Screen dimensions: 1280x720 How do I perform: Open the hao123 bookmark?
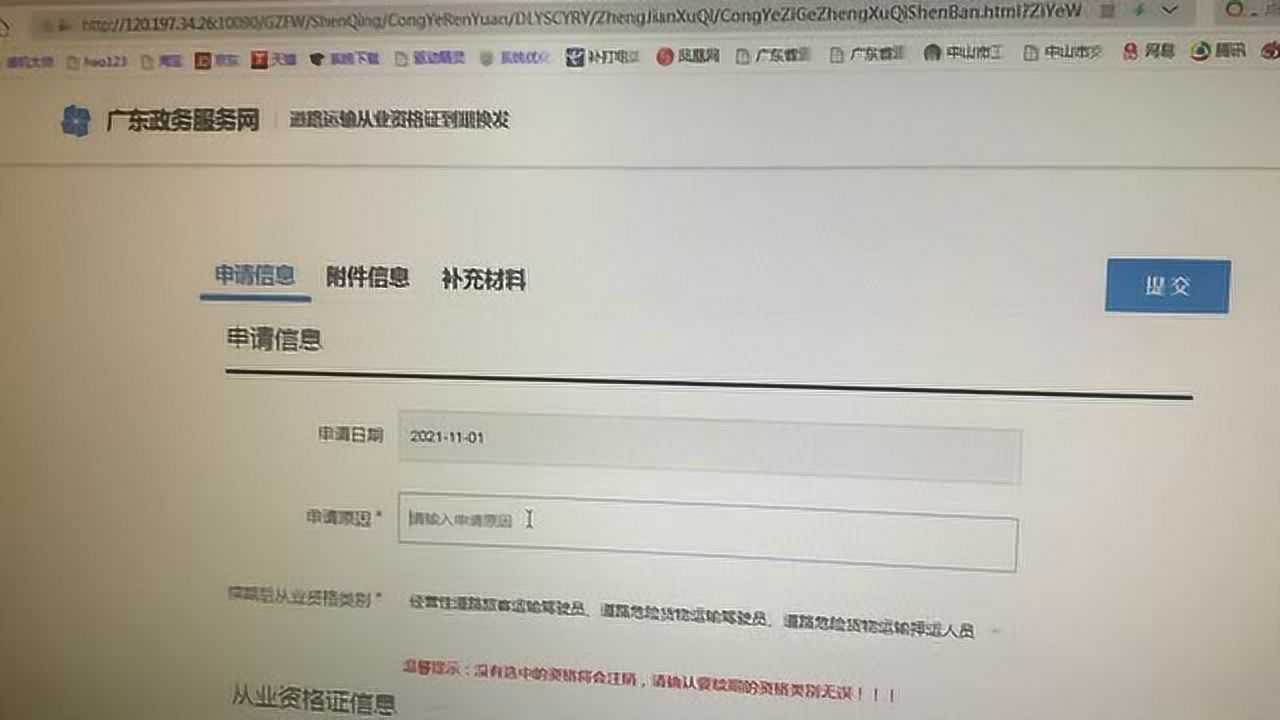click(98, 61)
